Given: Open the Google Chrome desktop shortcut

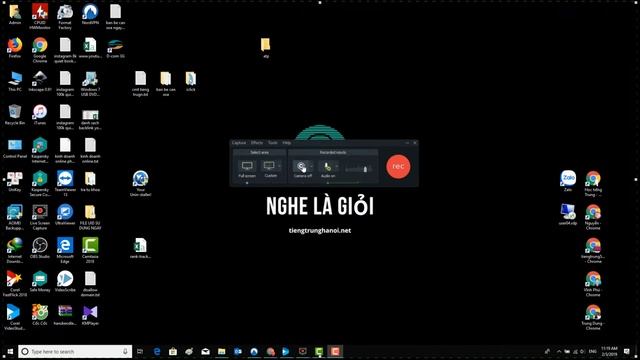Looking at the screenshot, I should coord(40,50).
